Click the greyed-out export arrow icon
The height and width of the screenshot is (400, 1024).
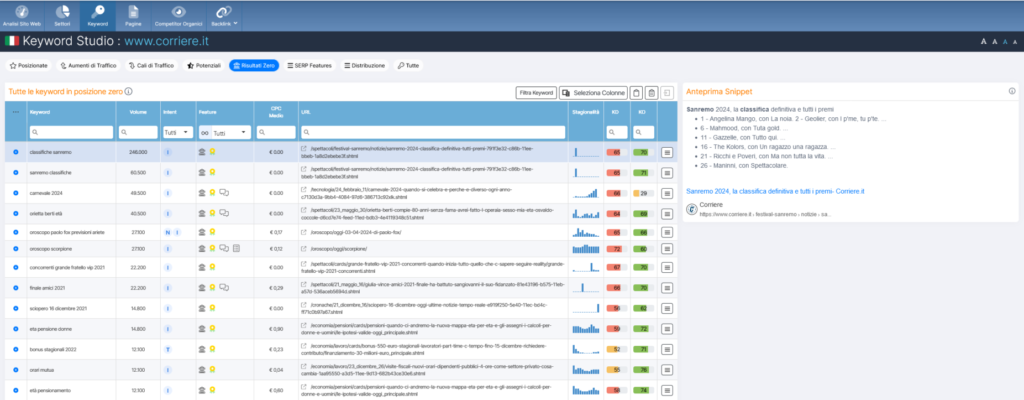(x=666, y=93)
